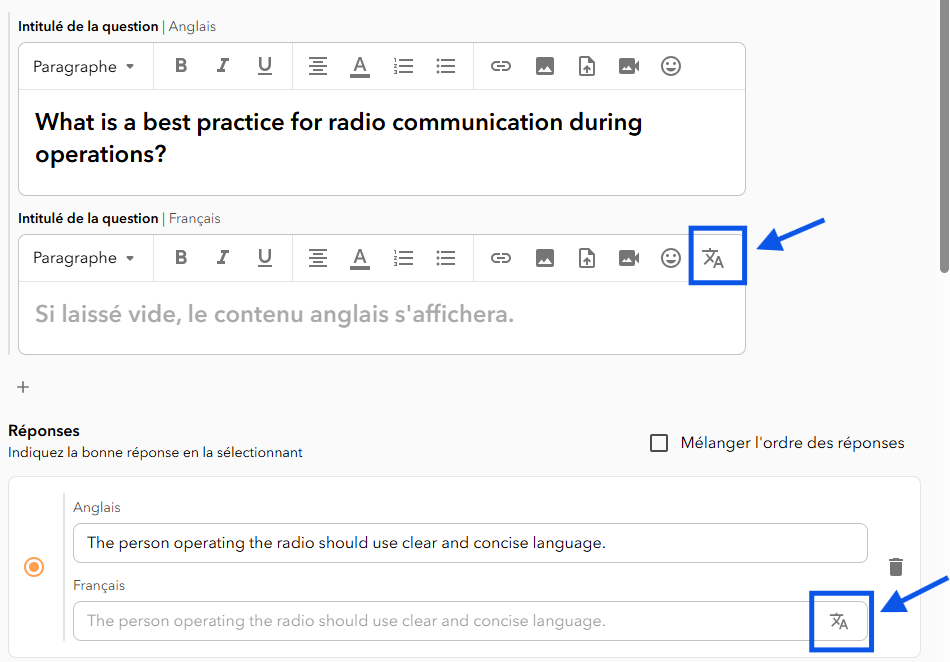The image size is (950, 662).
Task: Open text color in the Anglais question toolbar
Action: [360, 66]
